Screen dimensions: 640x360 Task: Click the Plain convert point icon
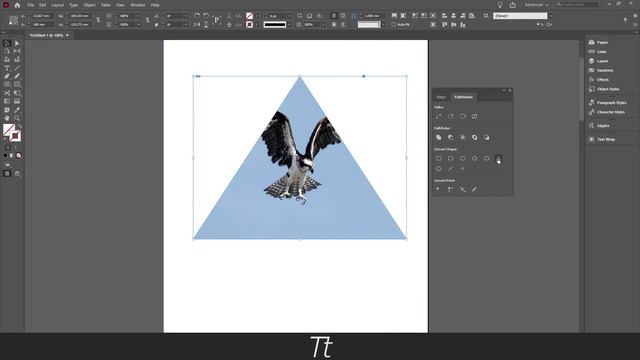438,189
